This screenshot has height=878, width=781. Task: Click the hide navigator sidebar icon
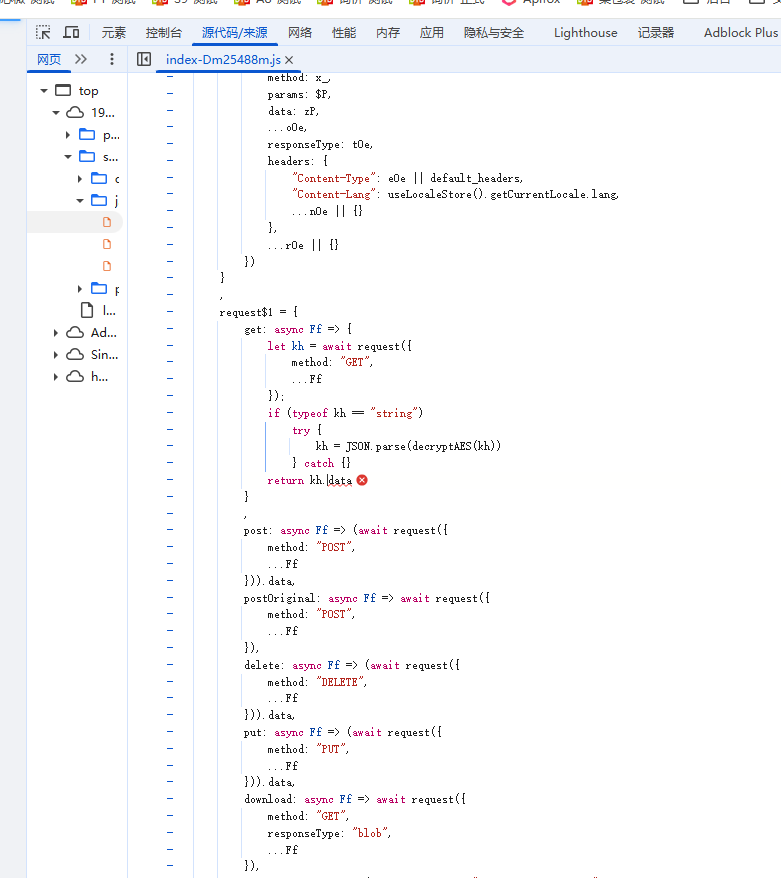click(x=144, y=60)
